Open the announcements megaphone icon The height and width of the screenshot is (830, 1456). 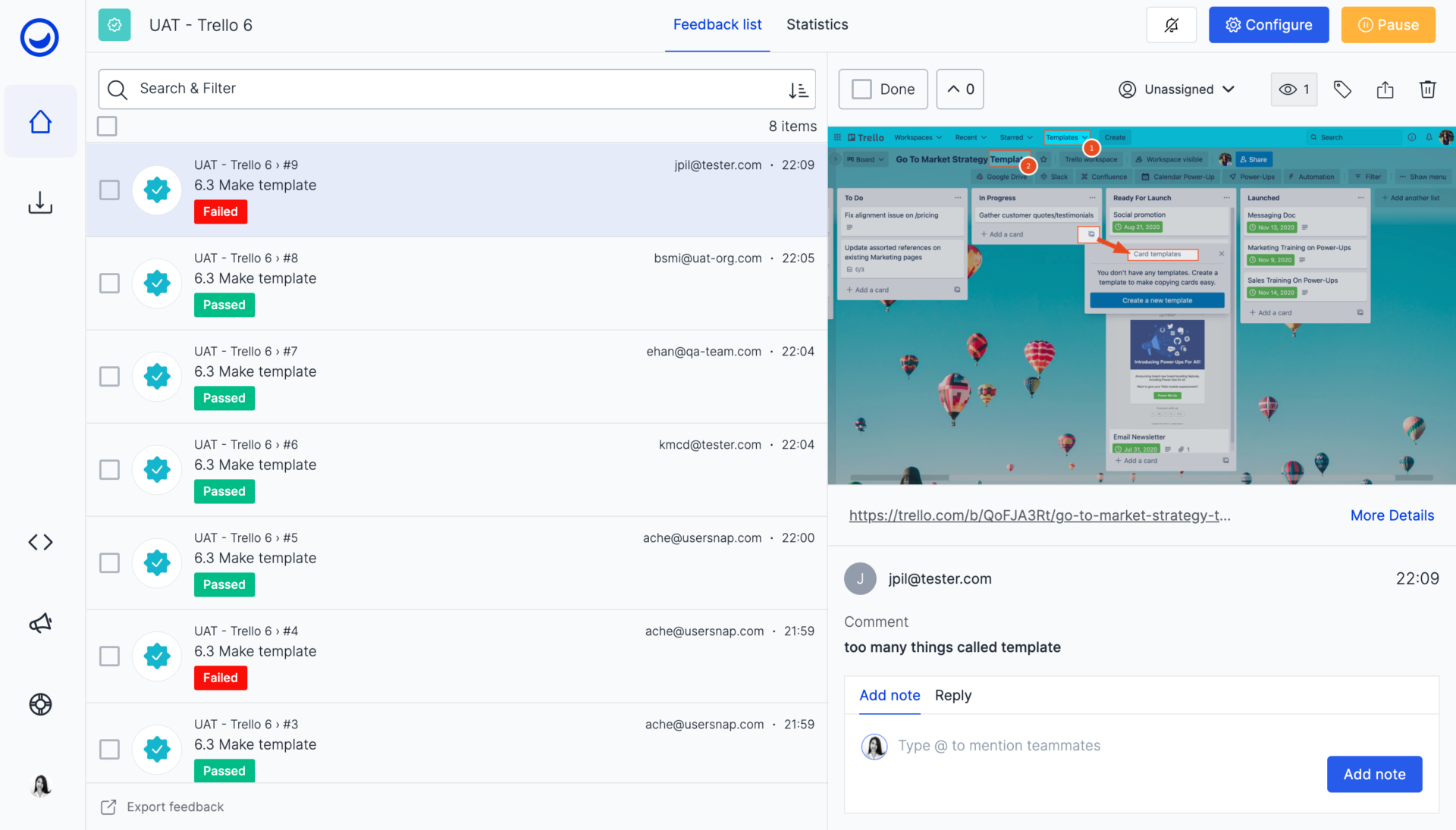(40, 623)
